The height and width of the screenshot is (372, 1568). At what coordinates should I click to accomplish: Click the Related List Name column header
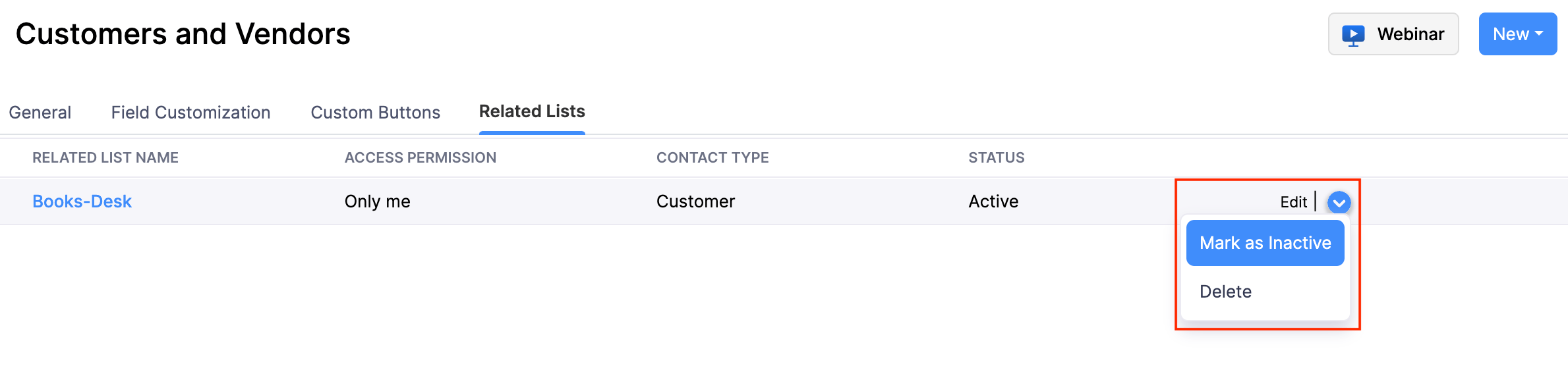tap(105, 158)
